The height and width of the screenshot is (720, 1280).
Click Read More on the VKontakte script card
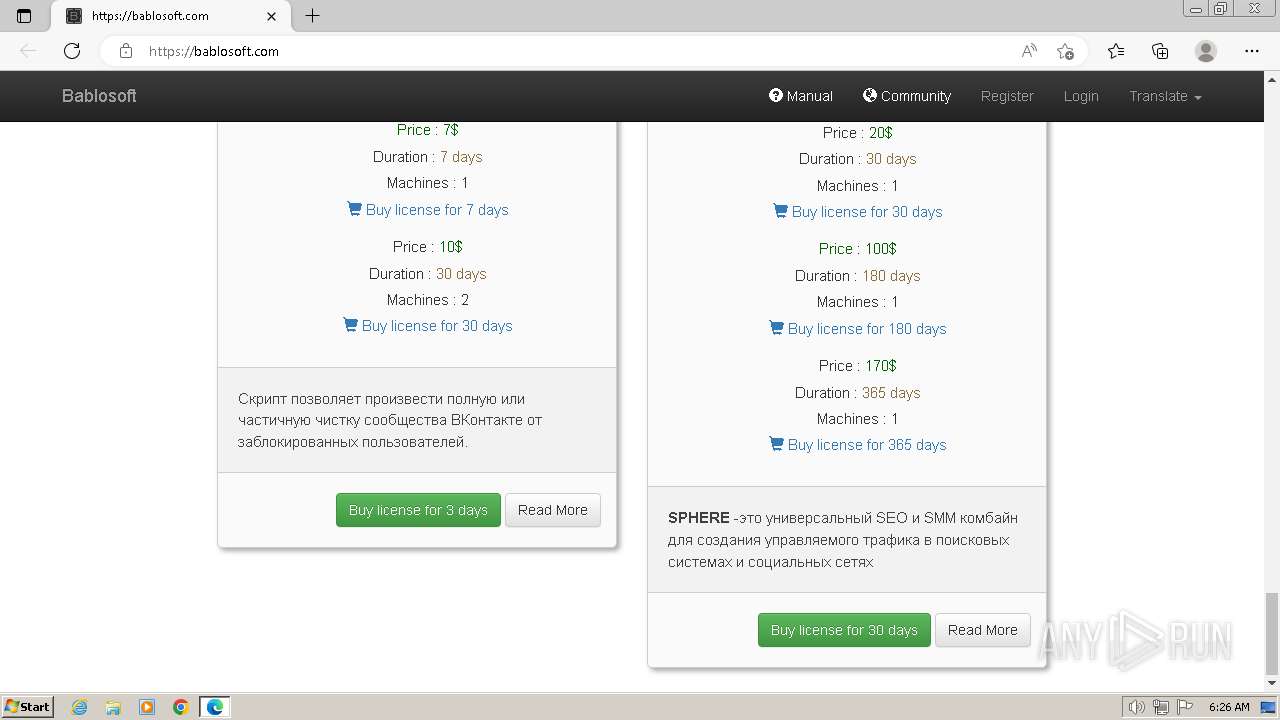(553, 510)
